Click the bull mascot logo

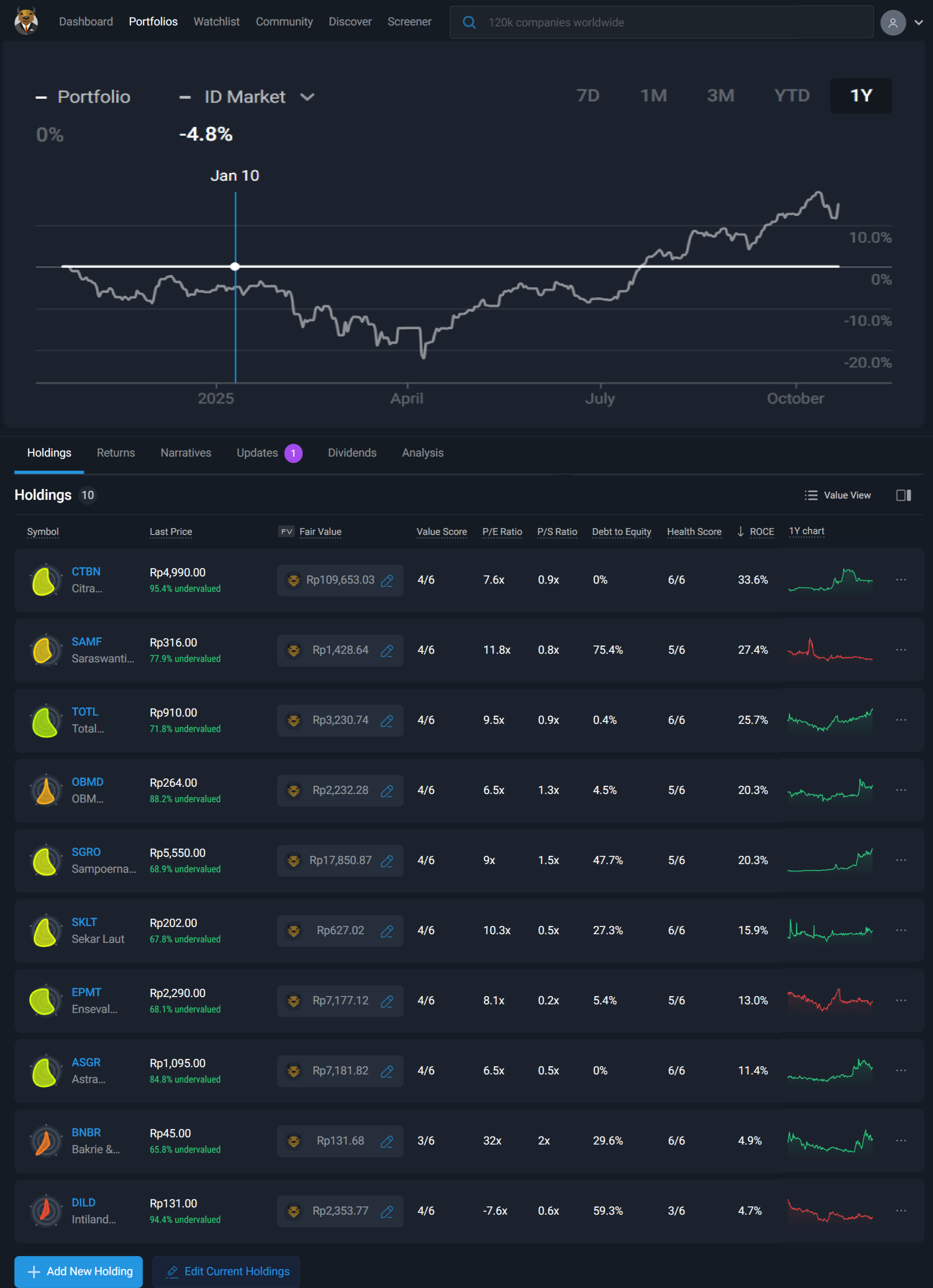(26, 21)
